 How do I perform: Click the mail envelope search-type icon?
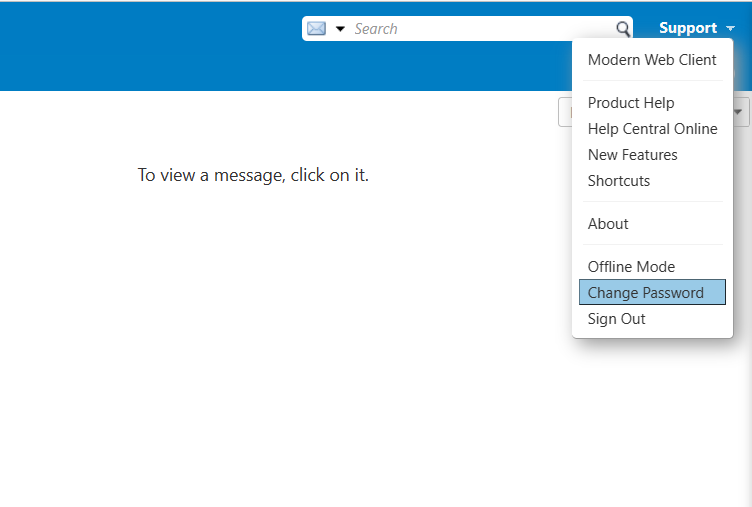tap(316, 29)
